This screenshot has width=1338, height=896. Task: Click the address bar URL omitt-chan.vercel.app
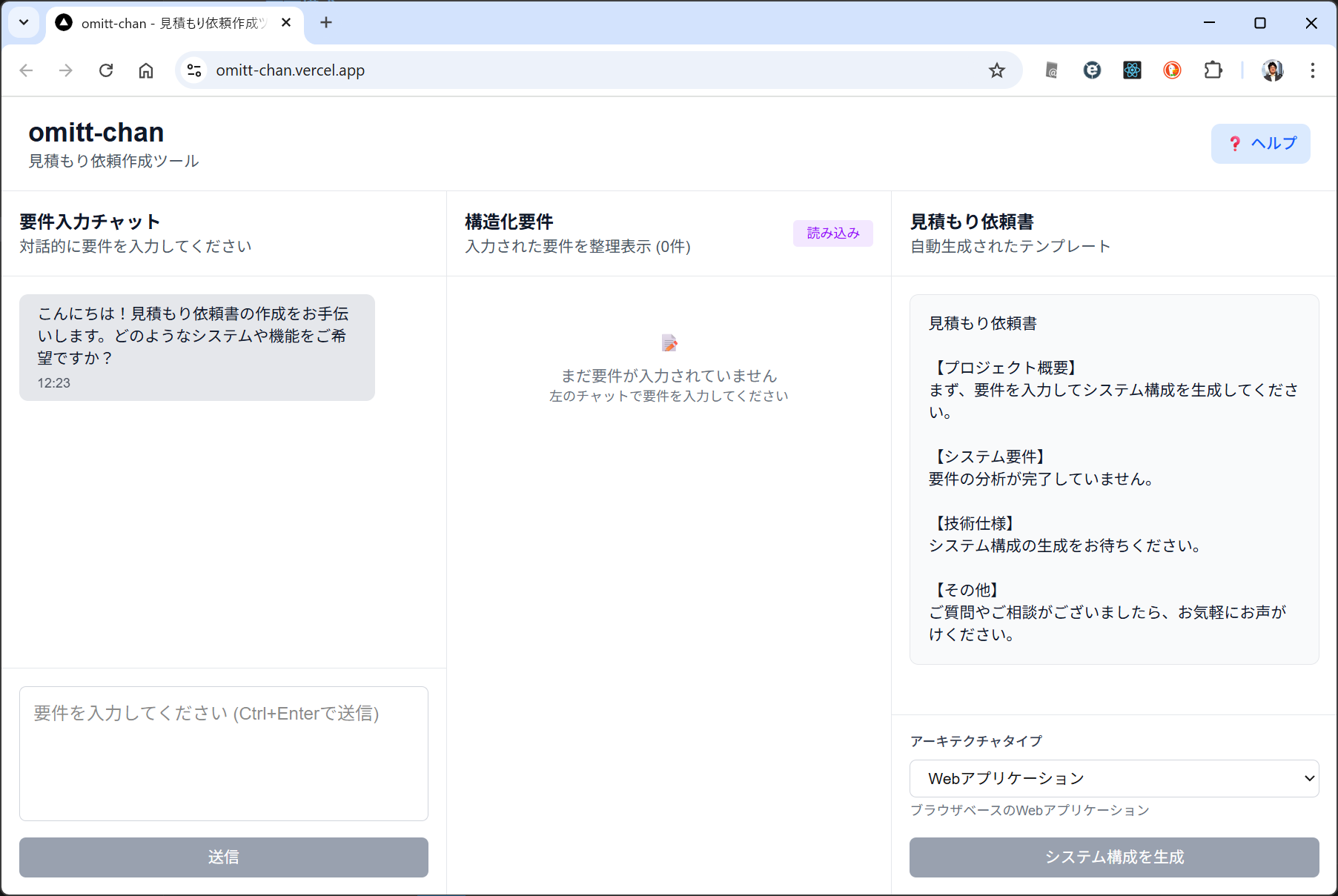291,70
